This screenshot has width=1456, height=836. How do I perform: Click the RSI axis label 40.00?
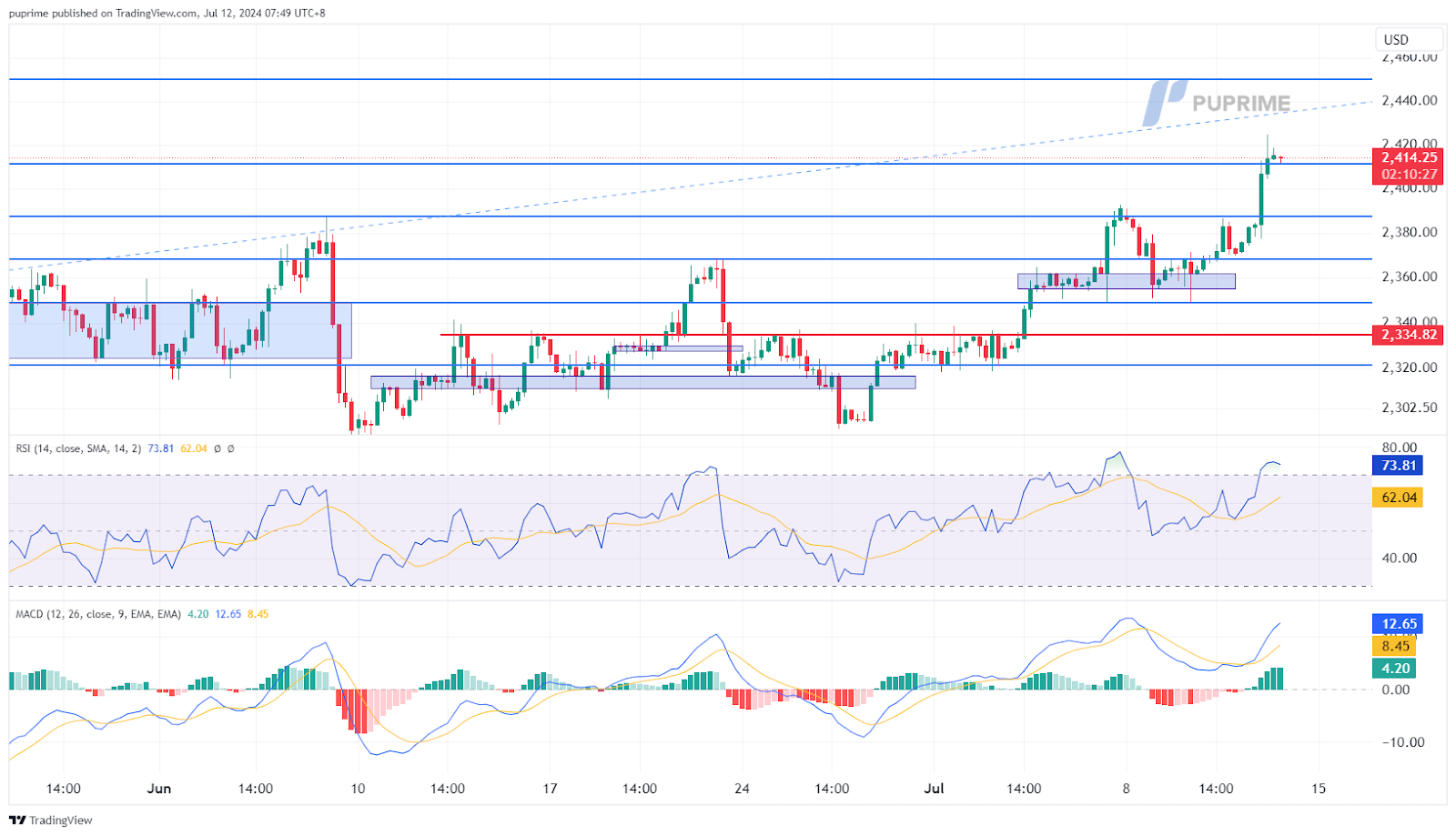point(1400,559)
